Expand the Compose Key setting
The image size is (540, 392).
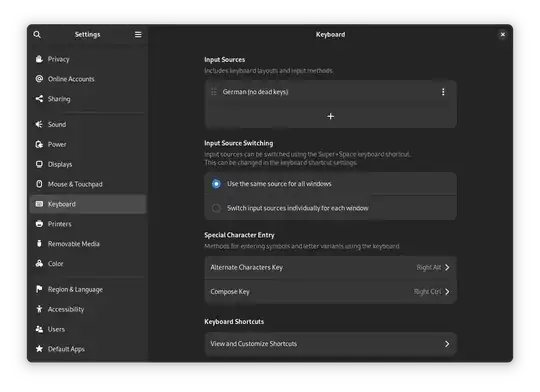click(330, 292)
